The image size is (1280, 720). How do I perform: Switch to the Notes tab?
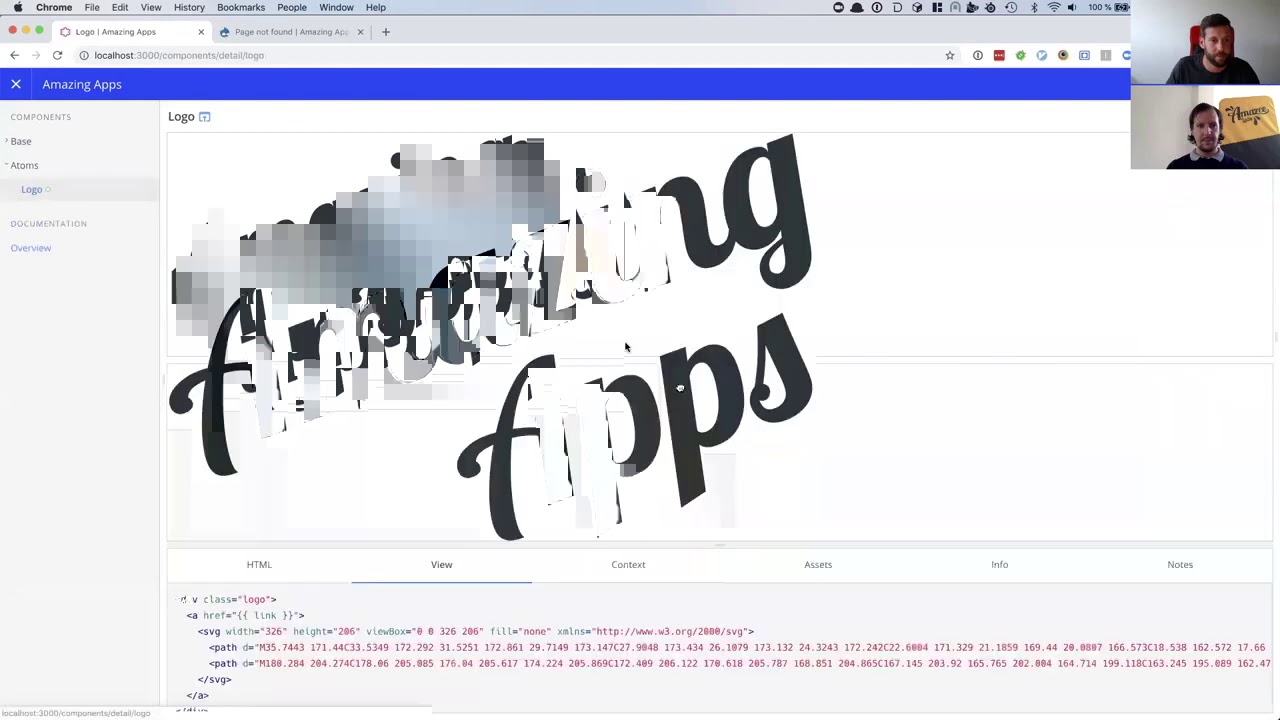click(x=1180, y=564)
